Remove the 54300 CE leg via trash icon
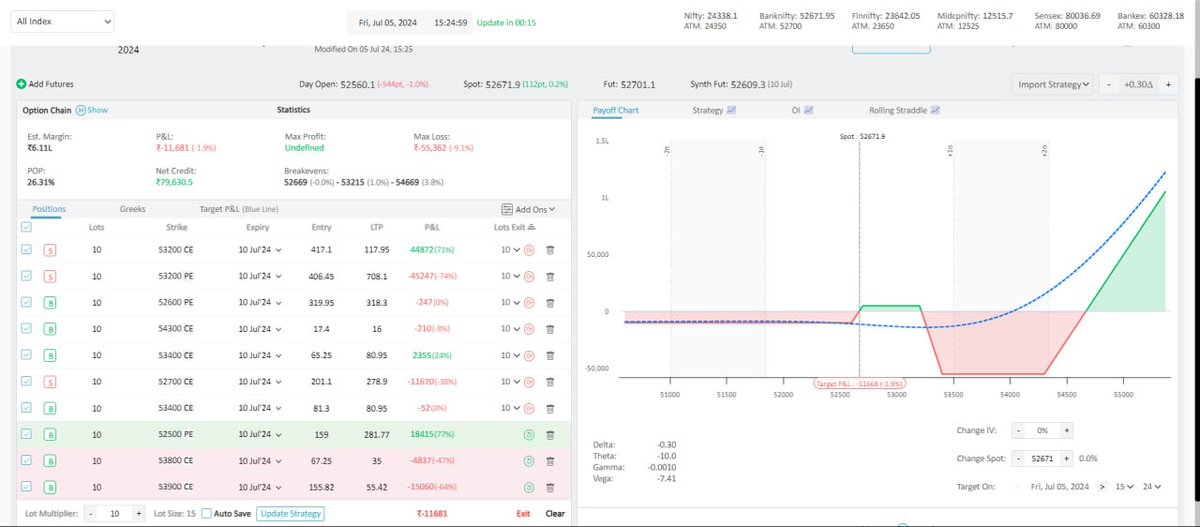This screenshot has height=527, width=1200. [549, 329]
